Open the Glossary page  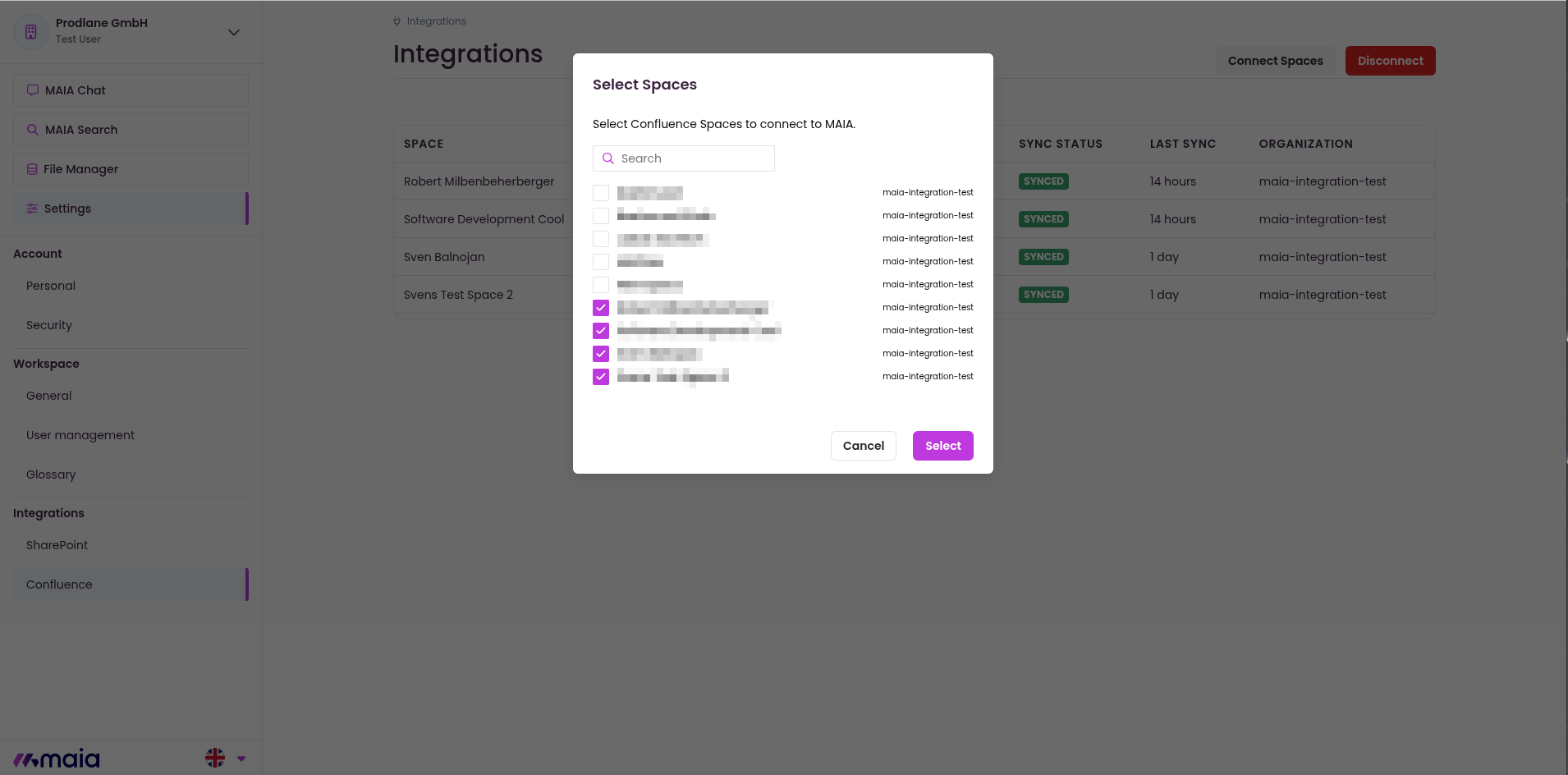[x=51, y=475]
